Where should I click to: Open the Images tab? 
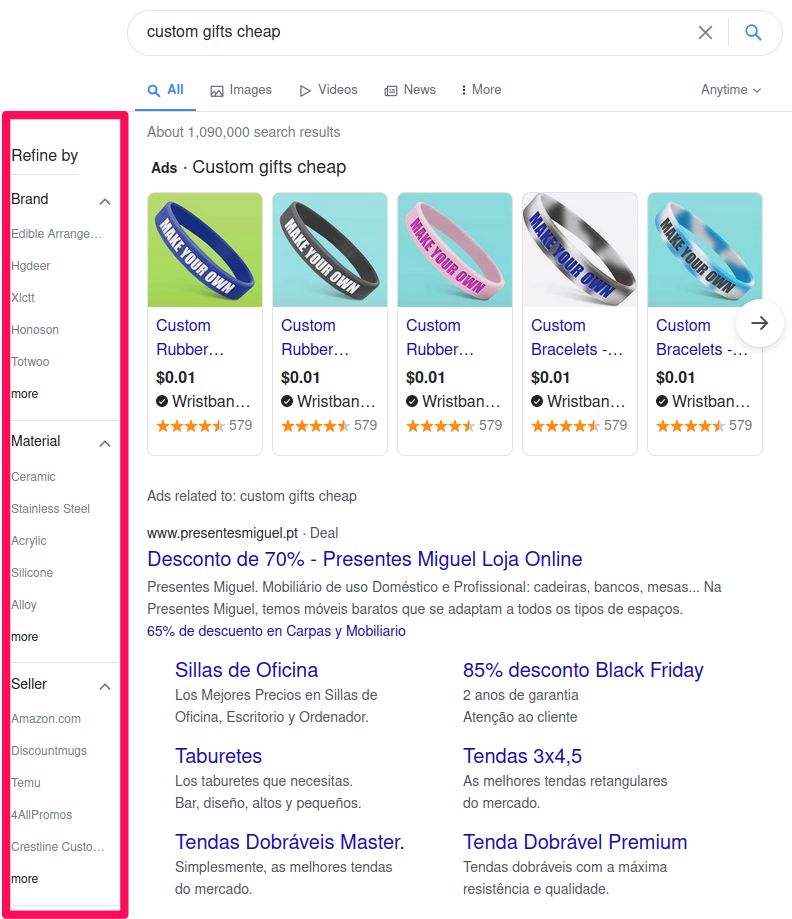(241, 90)
